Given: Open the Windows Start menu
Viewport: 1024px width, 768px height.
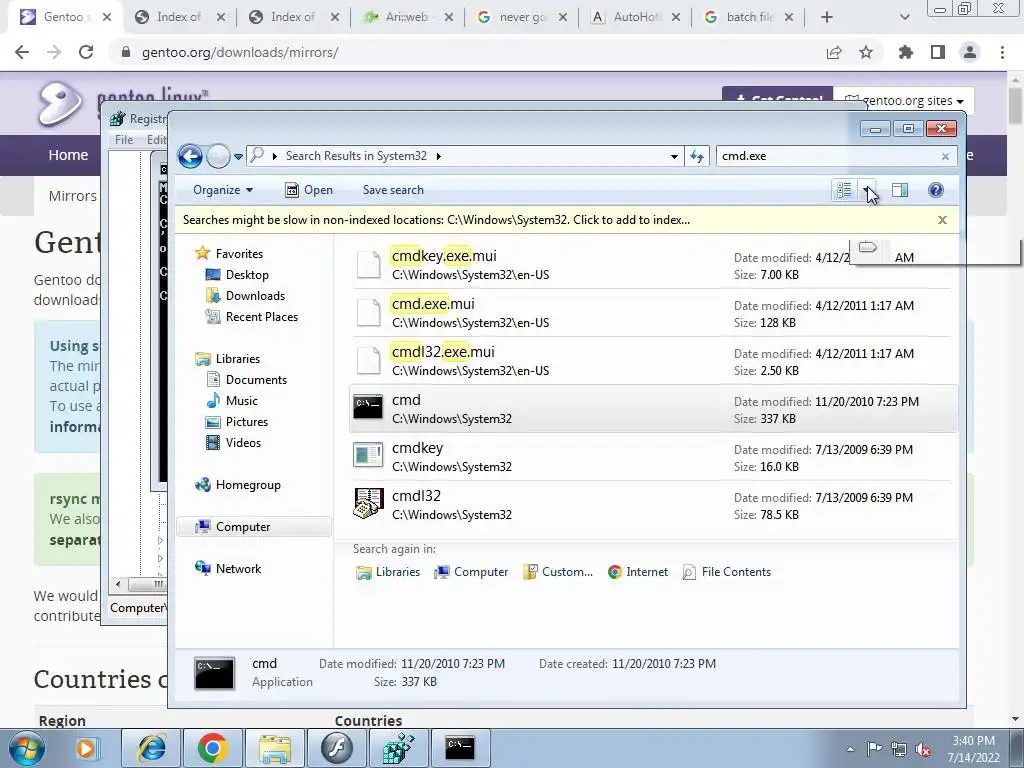Looking at the screenshot, I should point(27,748).
